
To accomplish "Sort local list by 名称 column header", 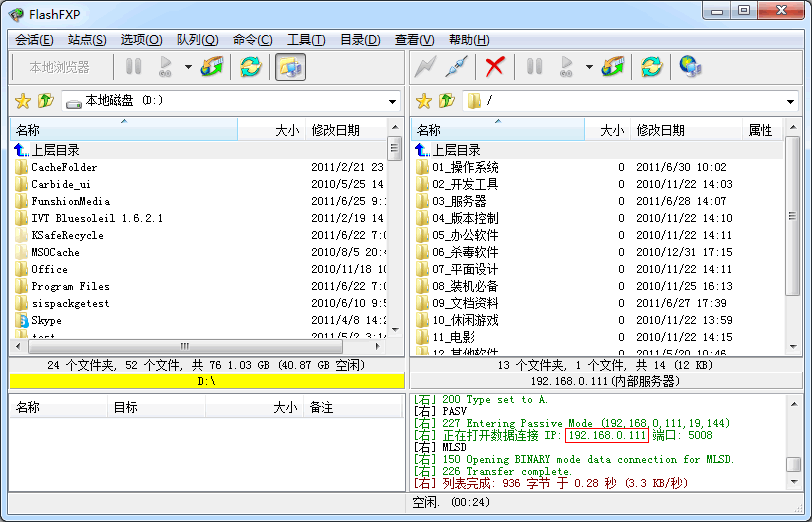I will point(124,130).
